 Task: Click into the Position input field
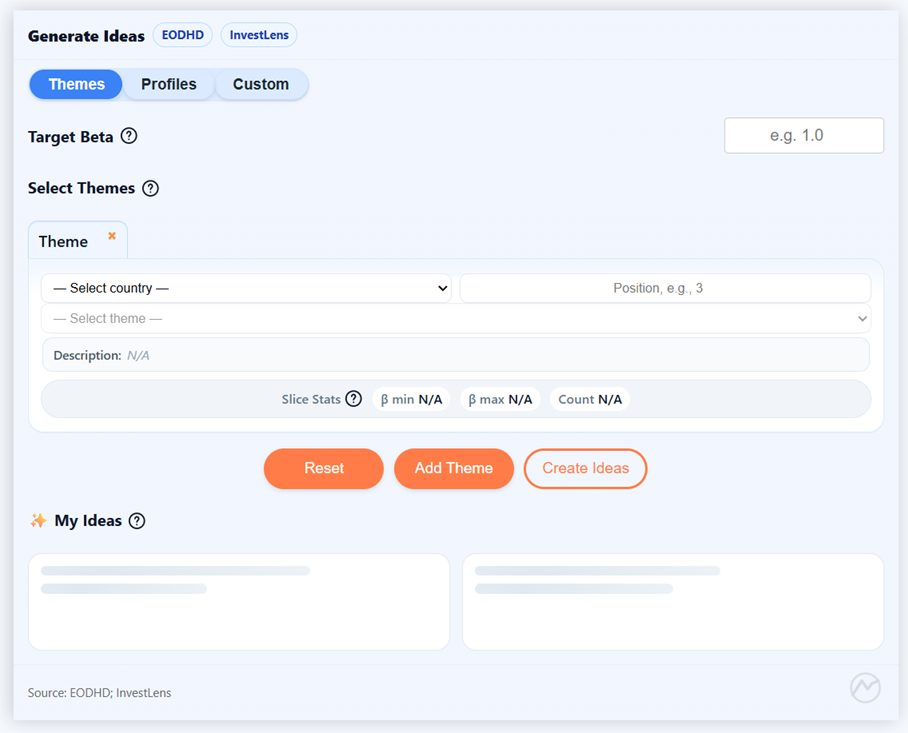tap(665, 288)
